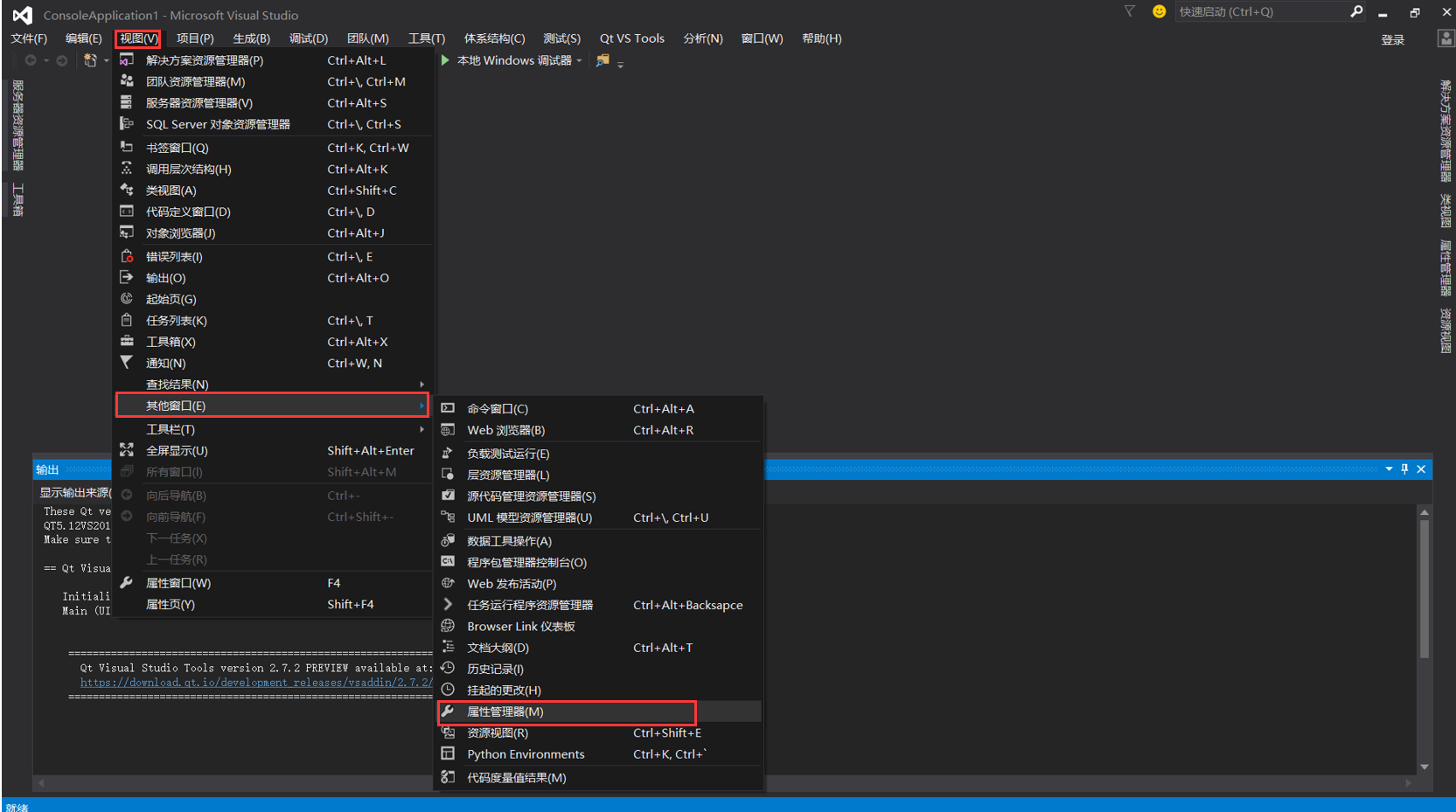Open the 视图(V) menu
Image resolution: width=1456 pixels, height=812 pixels.
tap(138, 38)
